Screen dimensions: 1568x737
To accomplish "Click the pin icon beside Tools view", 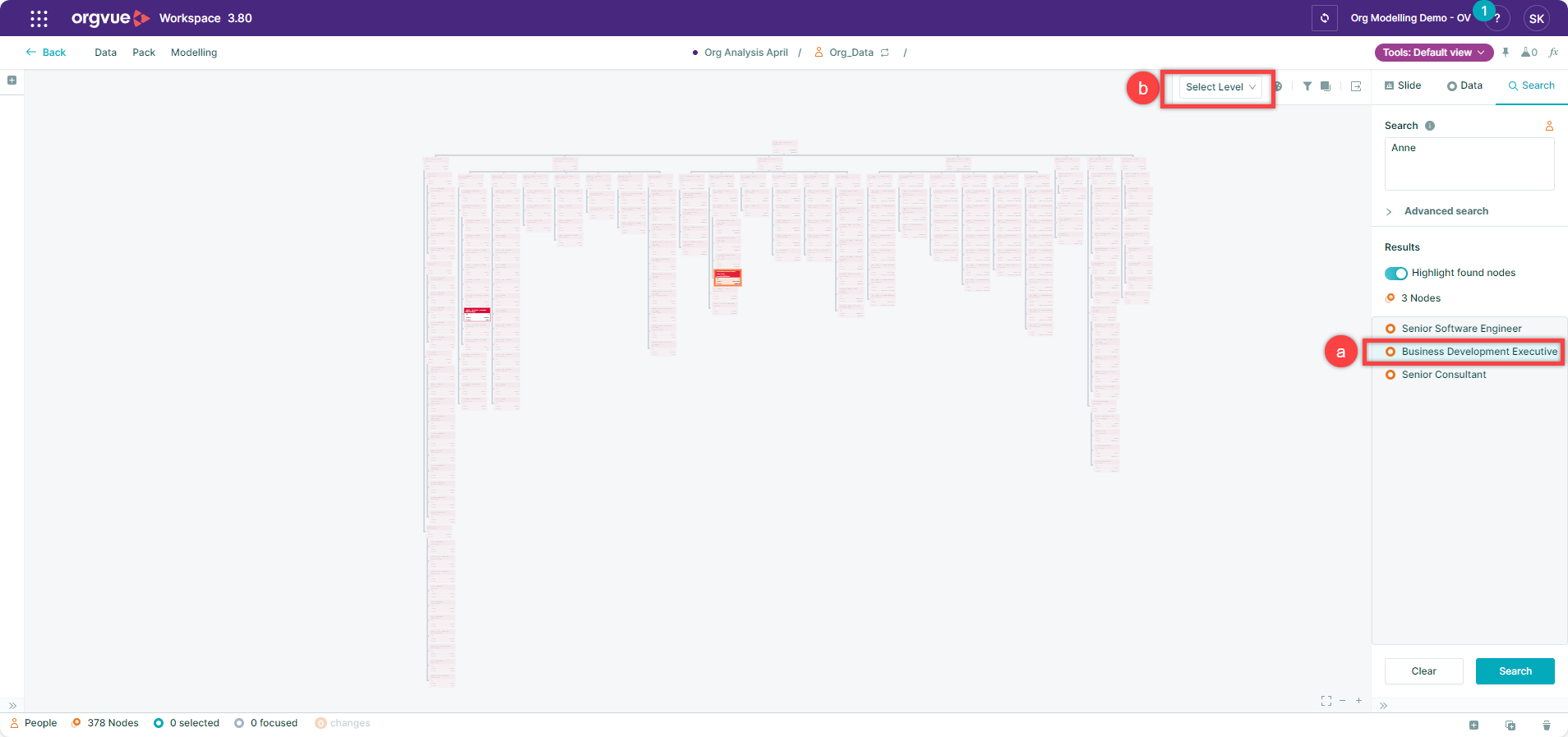I will 1506,53.
